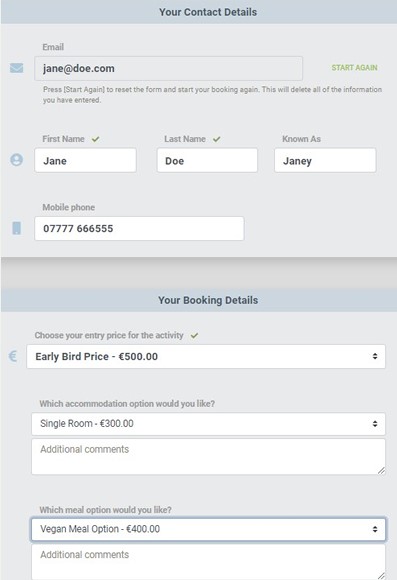The image size is (397, 580).
Task: Click the Your Booking Details header
Action: tap(208, 300)
